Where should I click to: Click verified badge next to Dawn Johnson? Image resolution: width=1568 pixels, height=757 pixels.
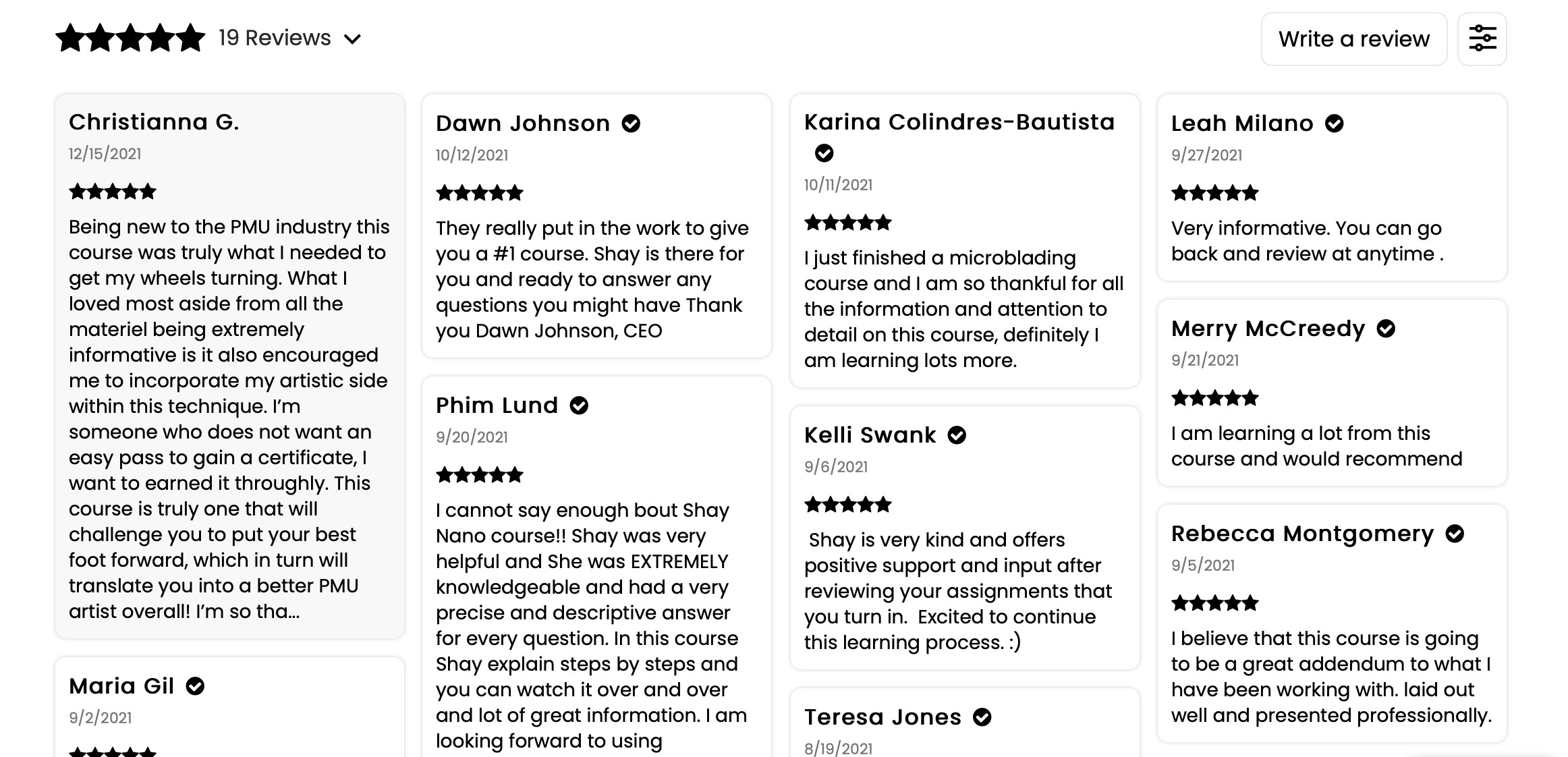coord(631,123)
